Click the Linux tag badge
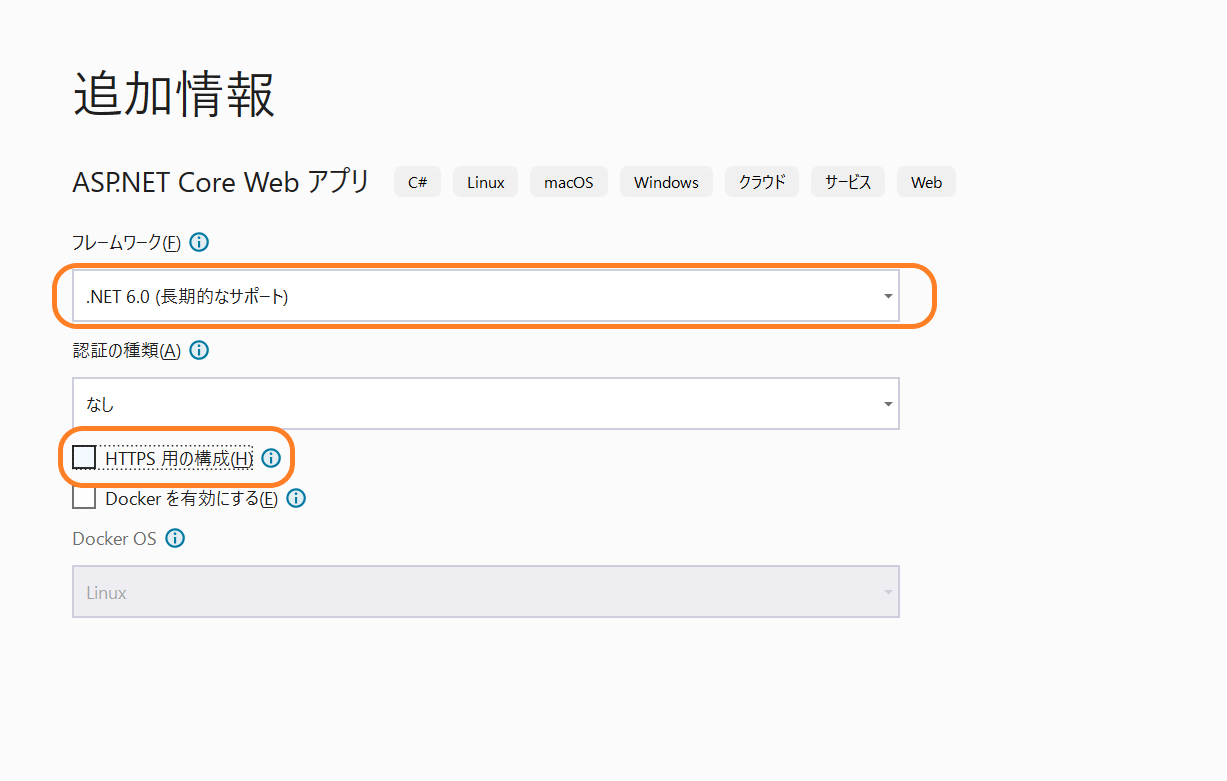The image size is (1227, 781). [x=485, y=182]
